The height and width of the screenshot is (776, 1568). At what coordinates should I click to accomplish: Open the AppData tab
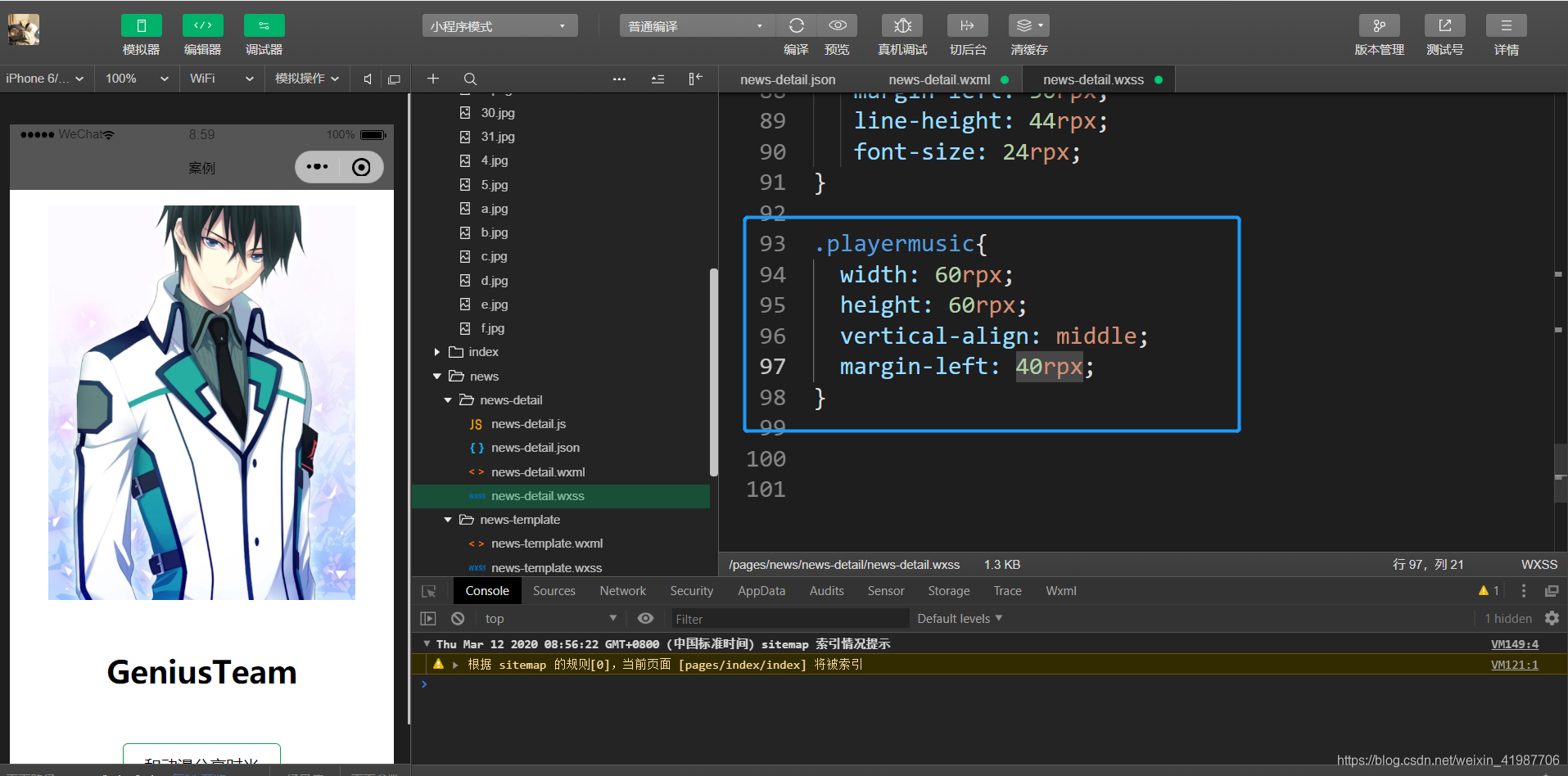pyautogui.click(x=761, y=591)
